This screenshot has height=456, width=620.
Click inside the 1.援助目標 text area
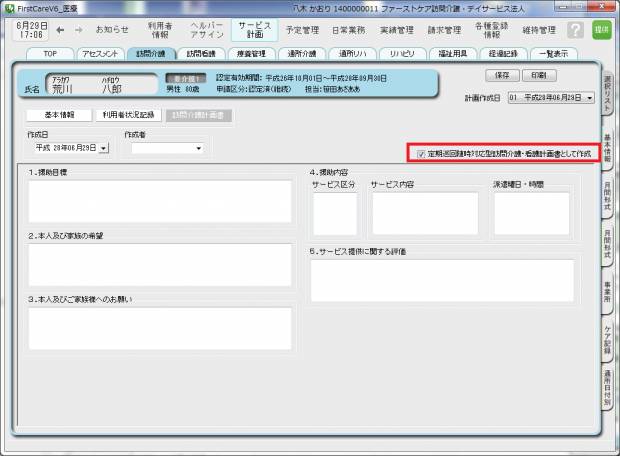160,200
